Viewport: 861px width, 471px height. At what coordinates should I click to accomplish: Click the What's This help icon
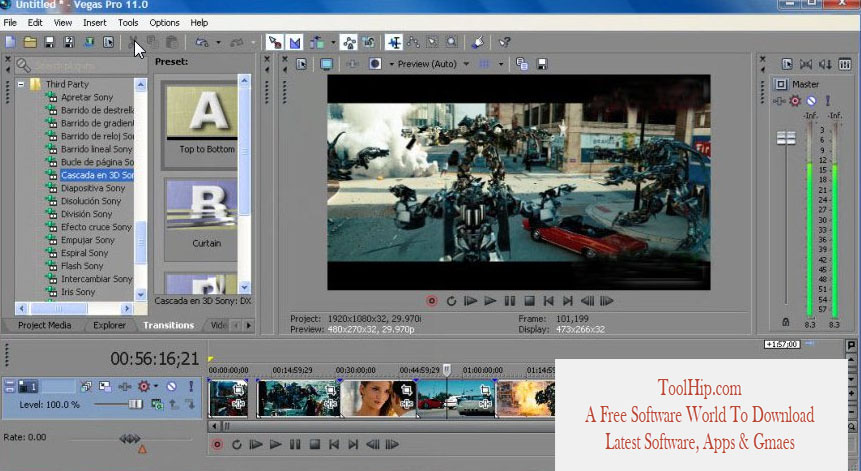(504, 42)
